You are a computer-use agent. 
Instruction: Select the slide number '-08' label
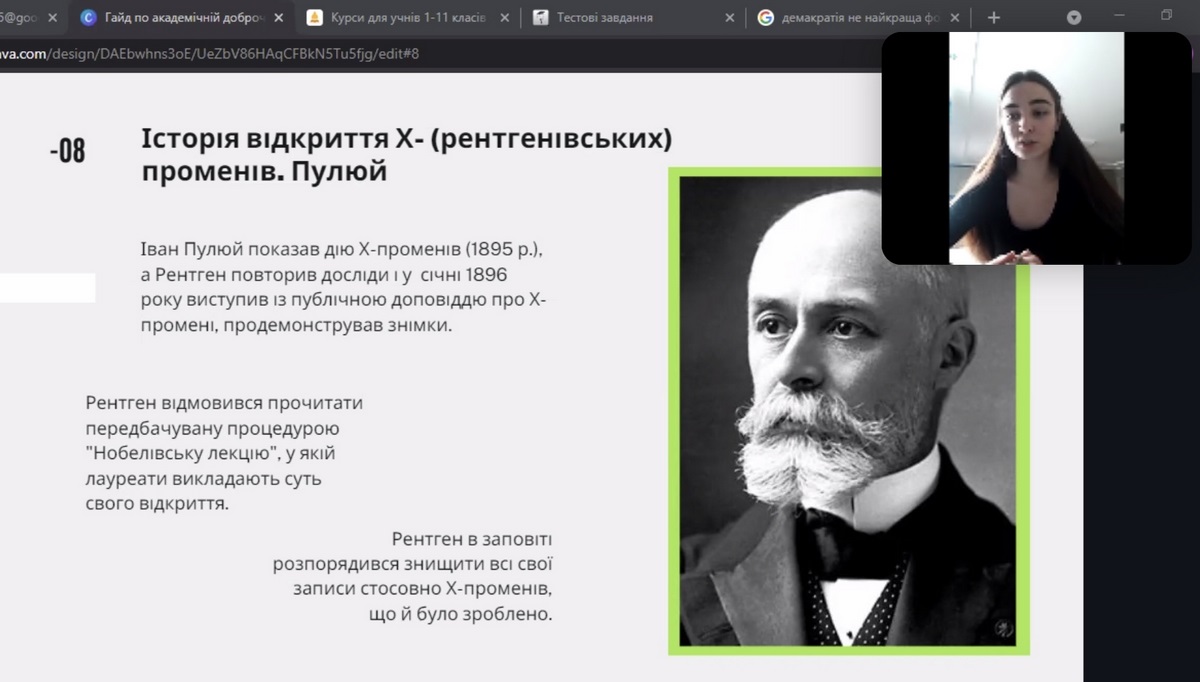pos(67,151)
